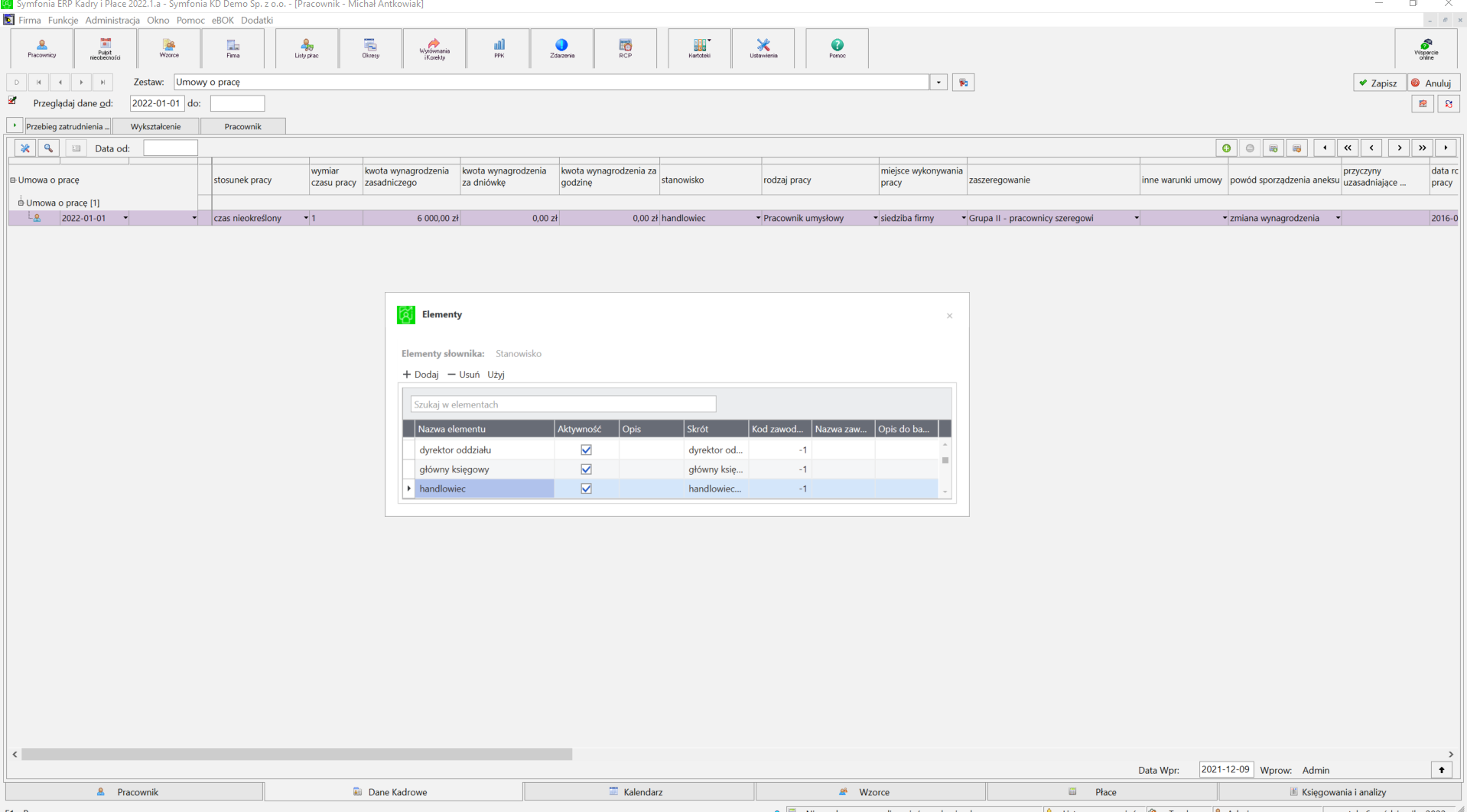
Task: Click the Zapisz button
Action: [1379, 83]
